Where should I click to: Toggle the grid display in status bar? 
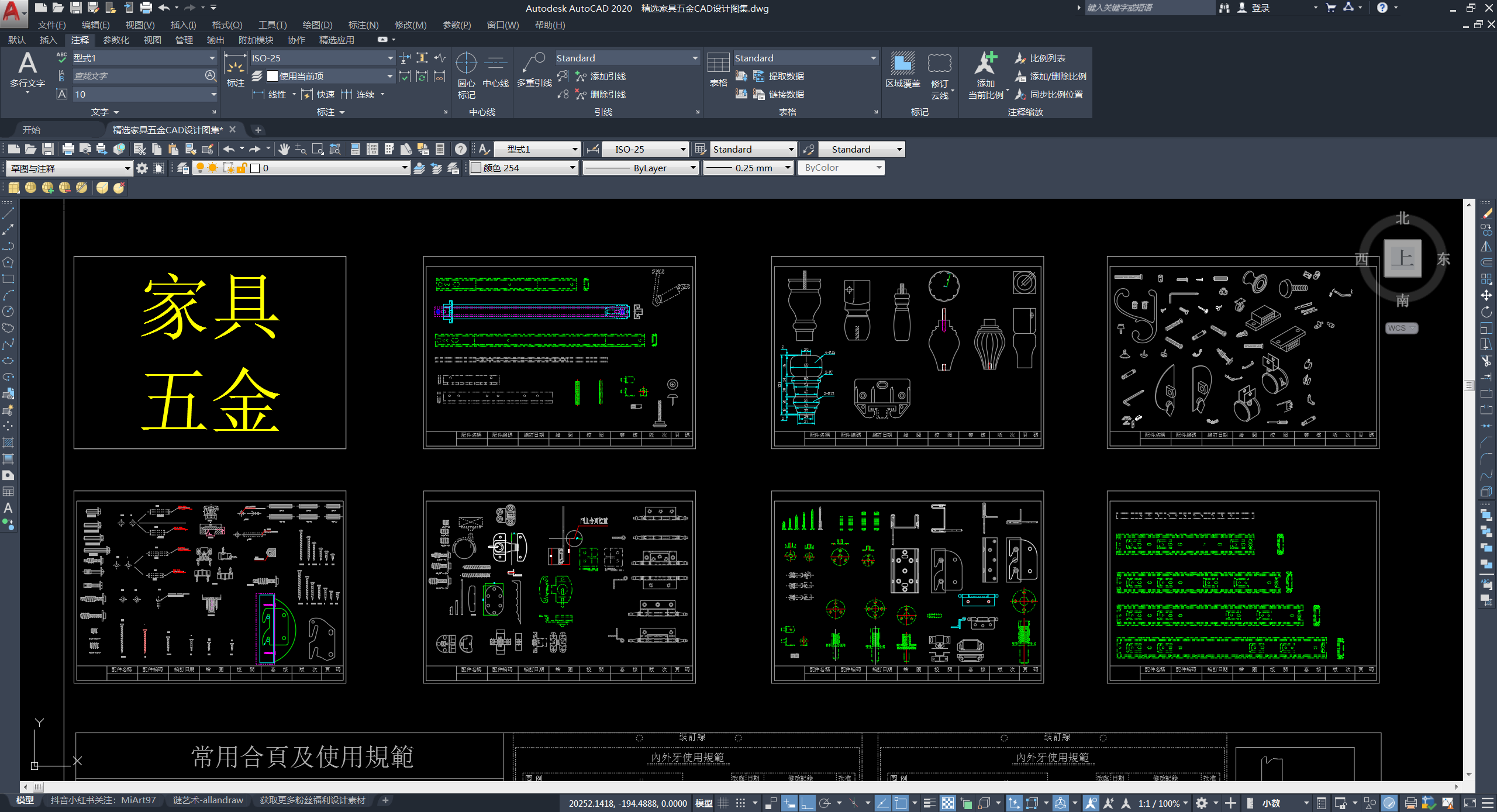tap(723, 803)
